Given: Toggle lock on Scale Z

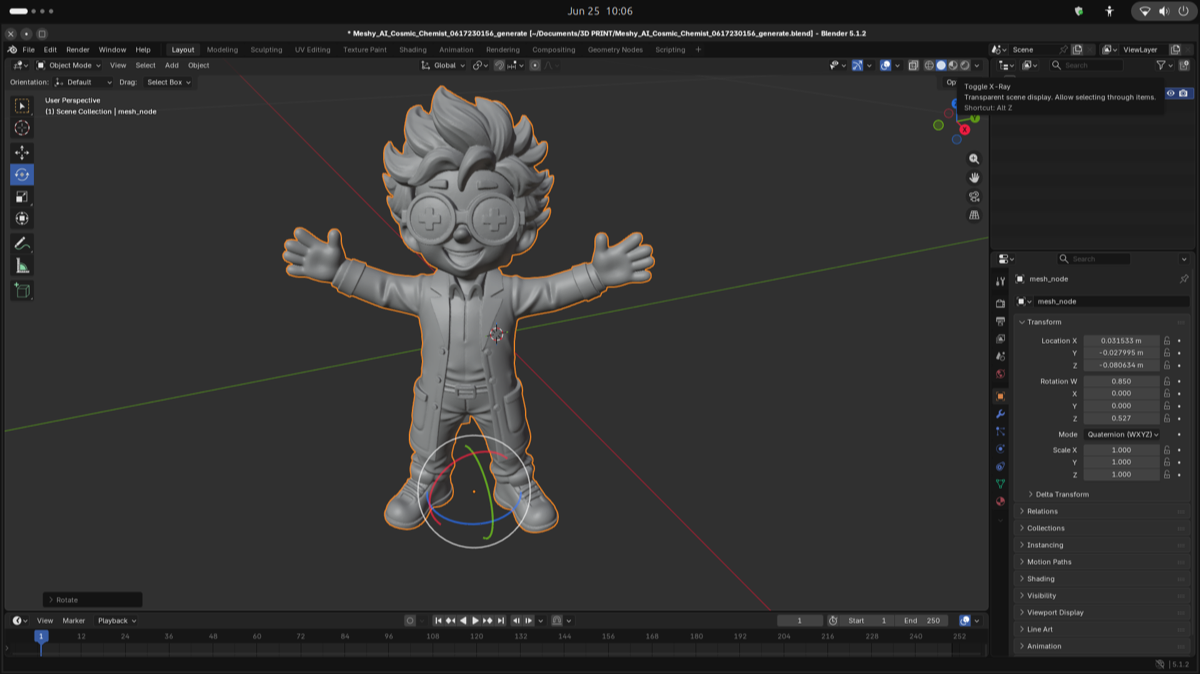Looking at the screenshot, I should (x=1167, y=474).
